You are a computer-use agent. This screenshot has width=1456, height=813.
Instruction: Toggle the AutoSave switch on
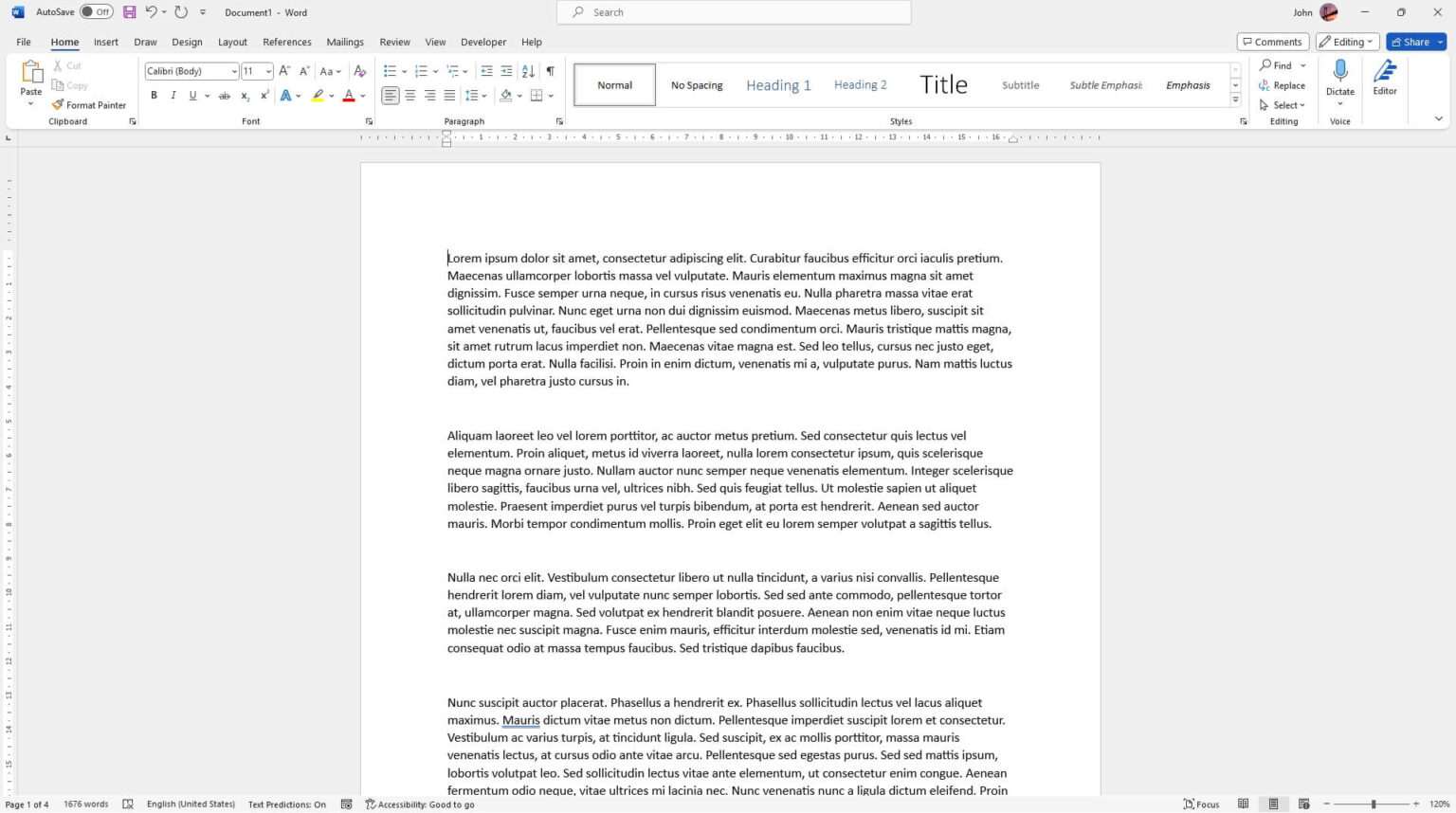[x=98, y=11]
